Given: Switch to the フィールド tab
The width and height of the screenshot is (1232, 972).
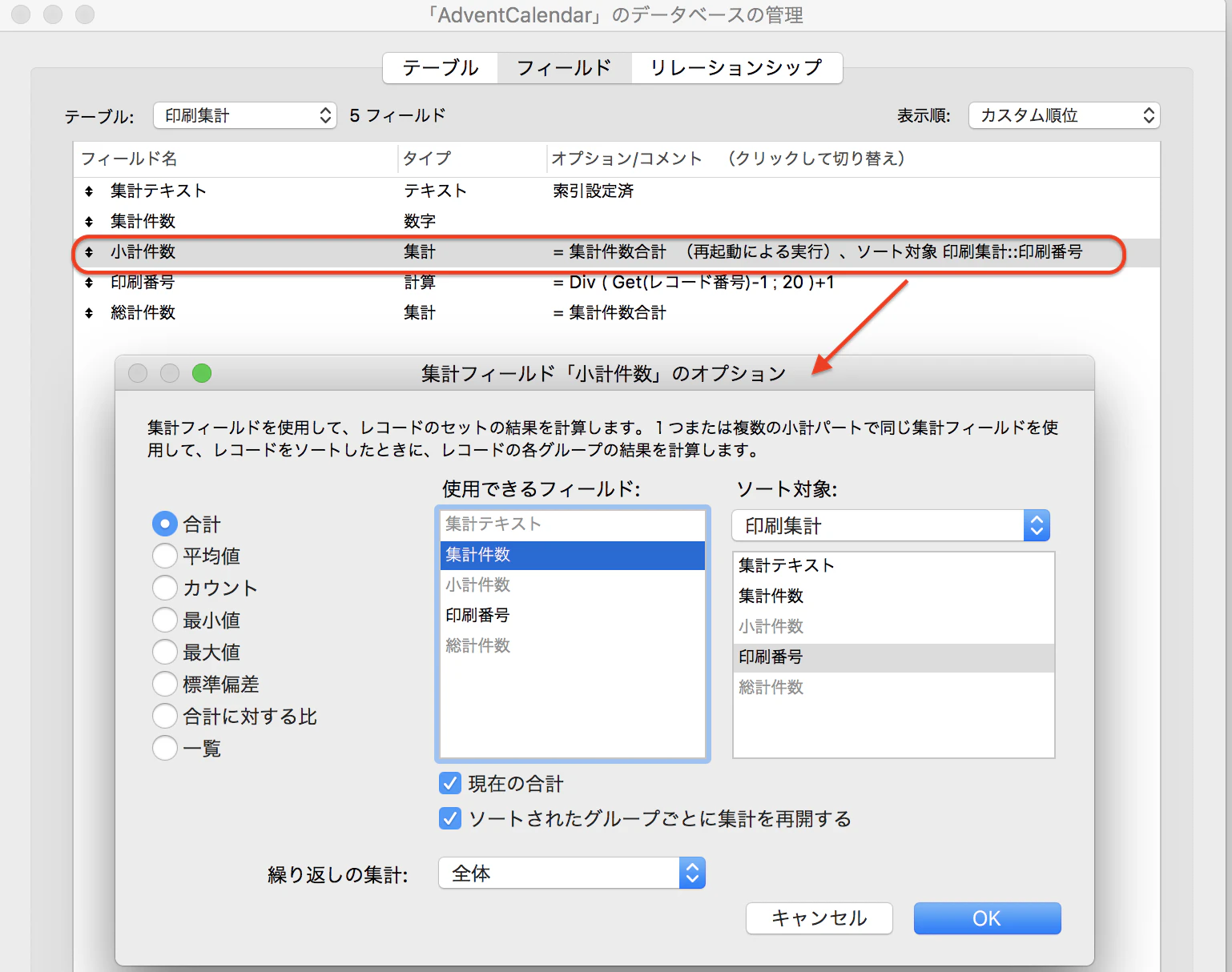Looking at the screenshot, I should (x=564, y=68).
